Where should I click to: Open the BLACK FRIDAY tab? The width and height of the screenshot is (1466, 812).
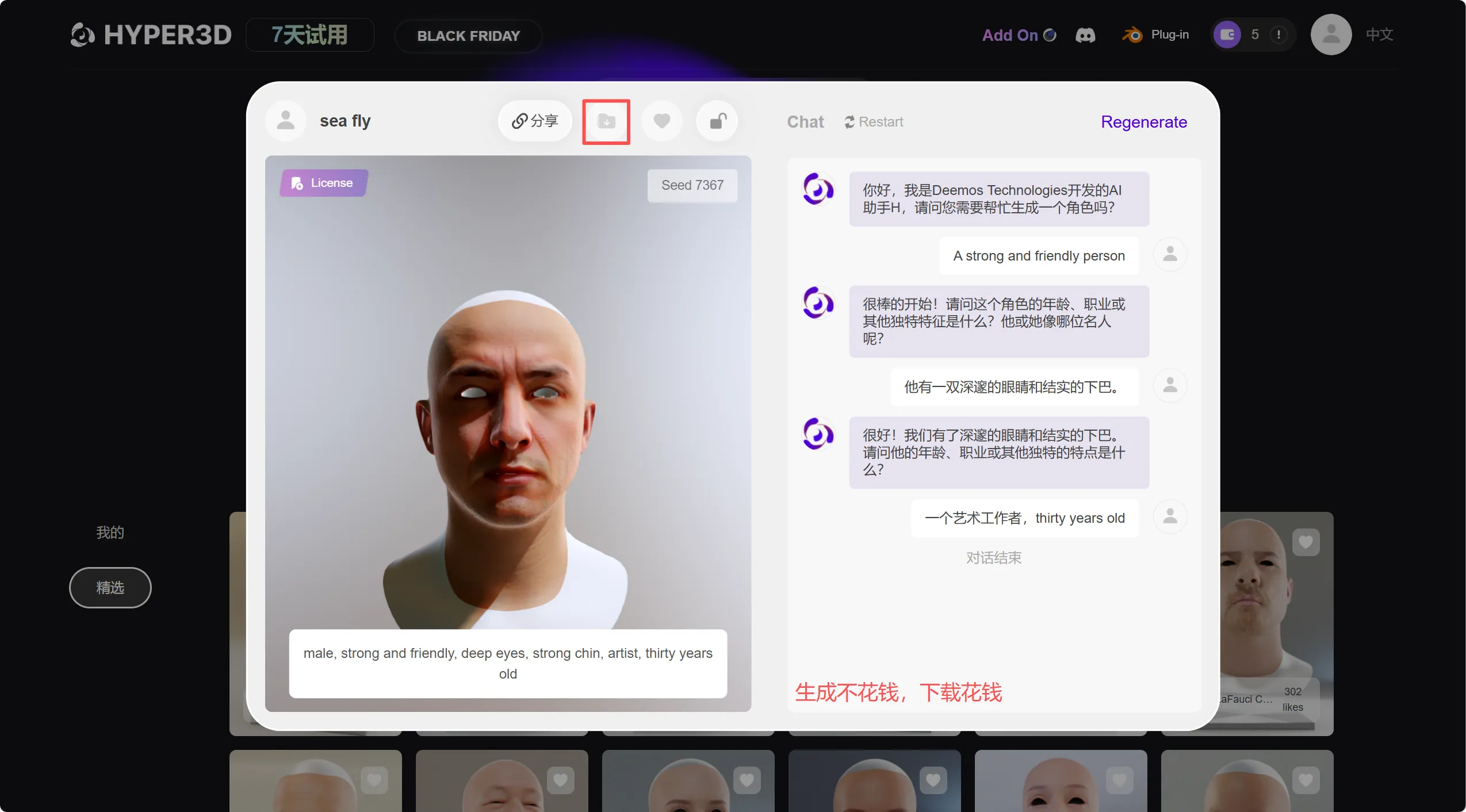point(468,36)
